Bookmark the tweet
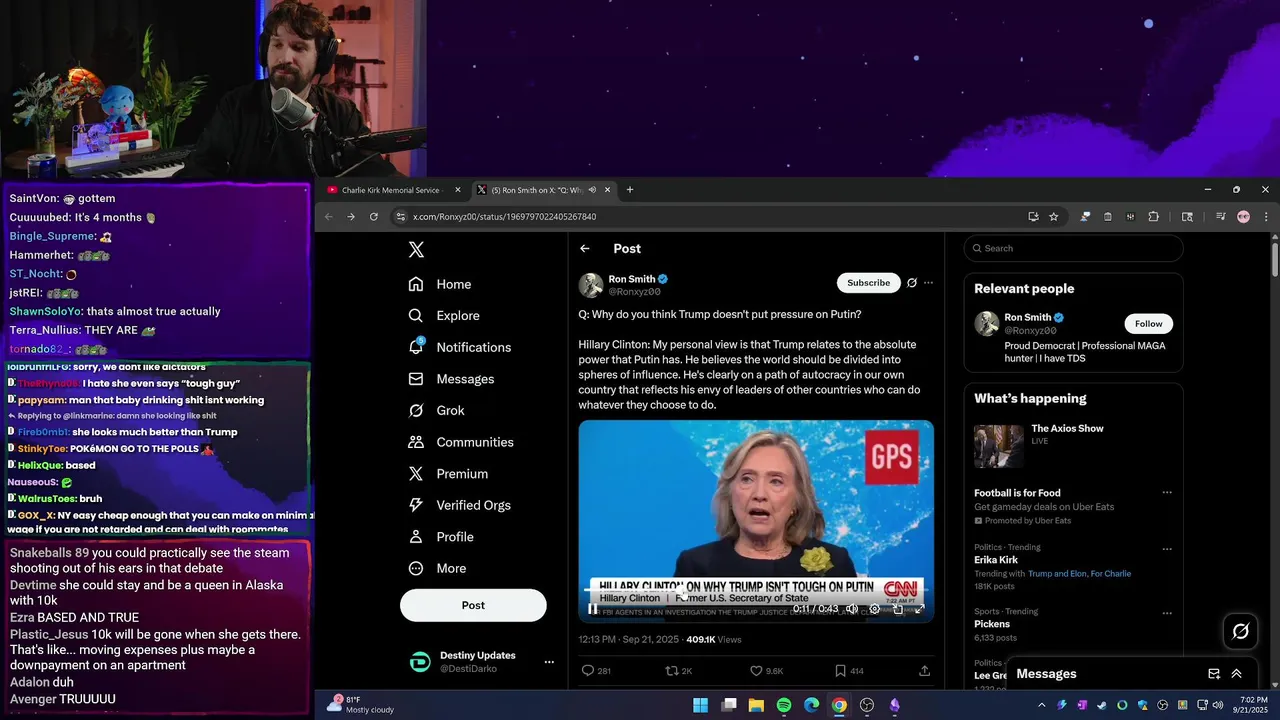Screen dimensions: 1280x720 point(841,671)
